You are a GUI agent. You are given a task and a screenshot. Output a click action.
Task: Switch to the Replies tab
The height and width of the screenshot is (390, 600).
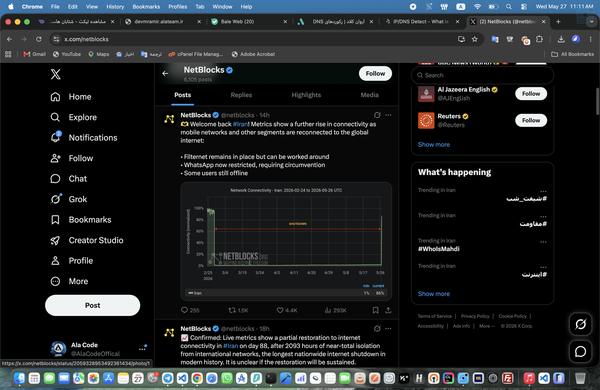tap(241, 95)
